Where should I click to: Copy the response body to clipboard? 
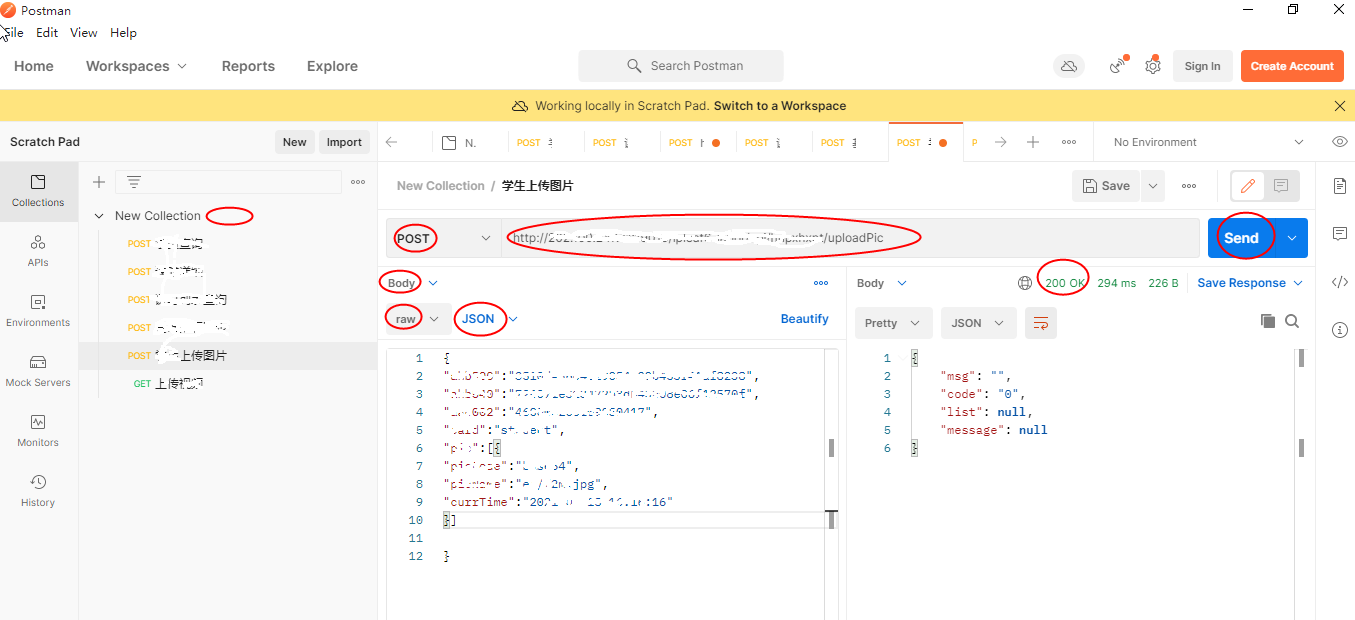[1267, 321]
